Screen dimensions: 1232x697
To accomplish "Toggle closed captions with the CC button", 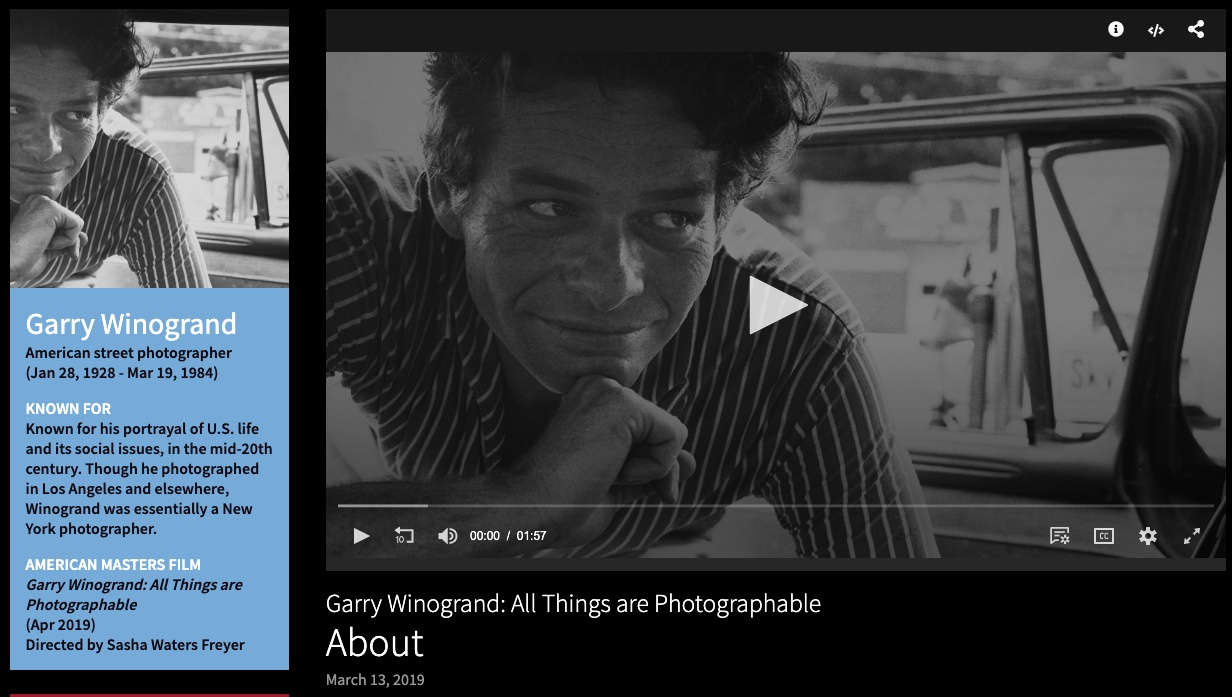I will [1103, 537].
